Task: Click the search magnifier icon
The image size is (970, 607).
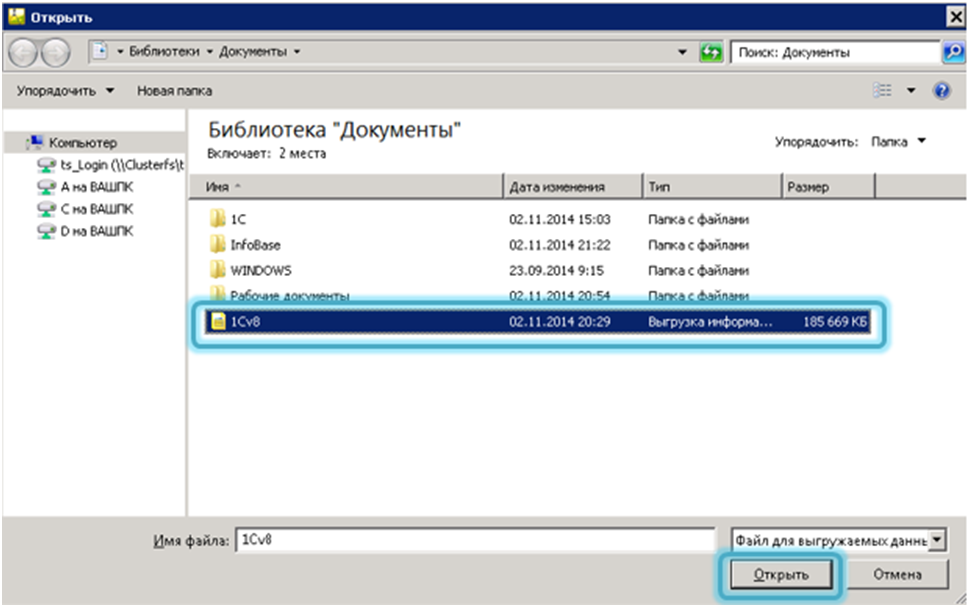Action: point(953,52)
